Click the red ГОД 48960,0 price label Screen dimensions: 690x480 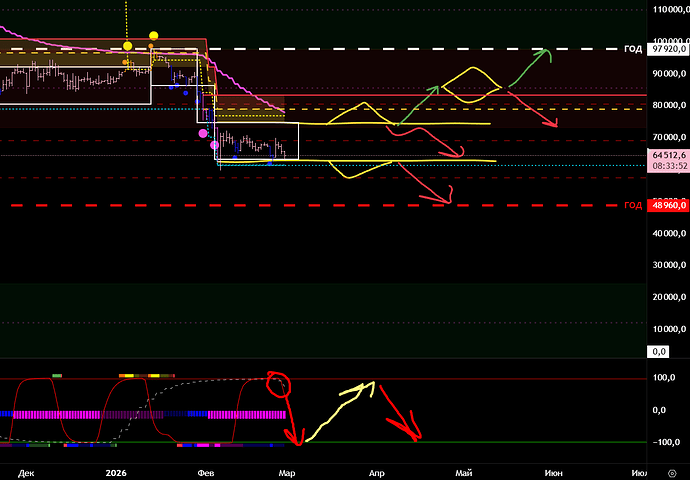point(667,205)
